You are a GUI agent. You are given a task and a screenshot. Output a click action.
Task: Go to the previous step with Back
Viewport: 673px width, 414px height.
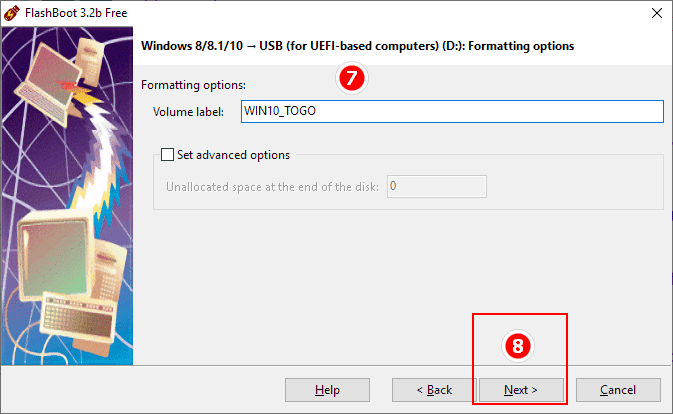click(434, 390)
